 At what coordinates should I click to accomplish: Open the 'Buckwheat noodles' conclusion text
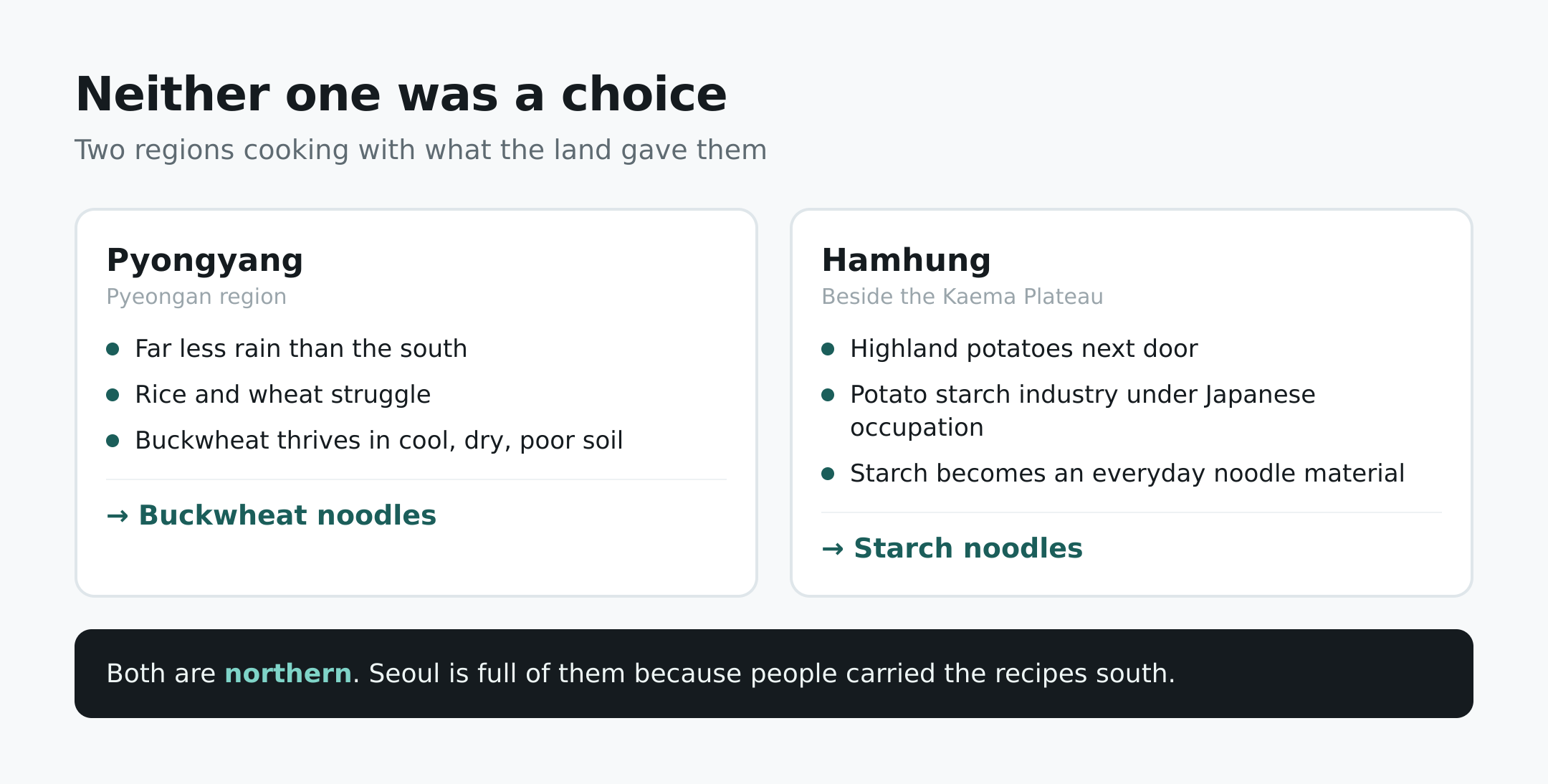pos(287,515)
